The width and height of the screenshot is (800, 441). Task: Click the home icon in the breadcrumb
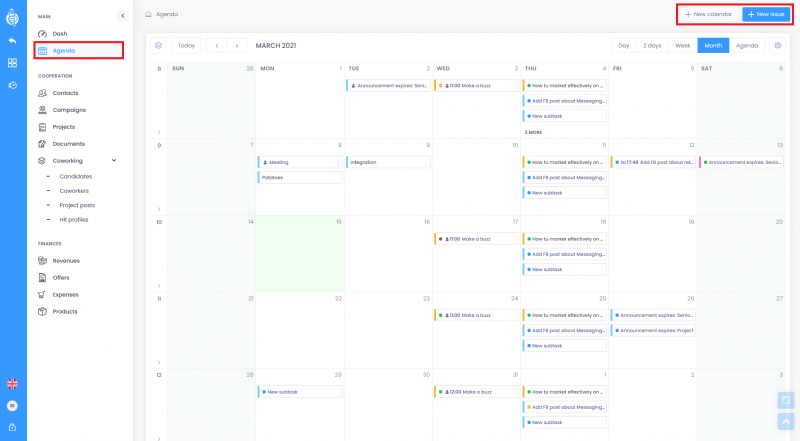point(148,14)
